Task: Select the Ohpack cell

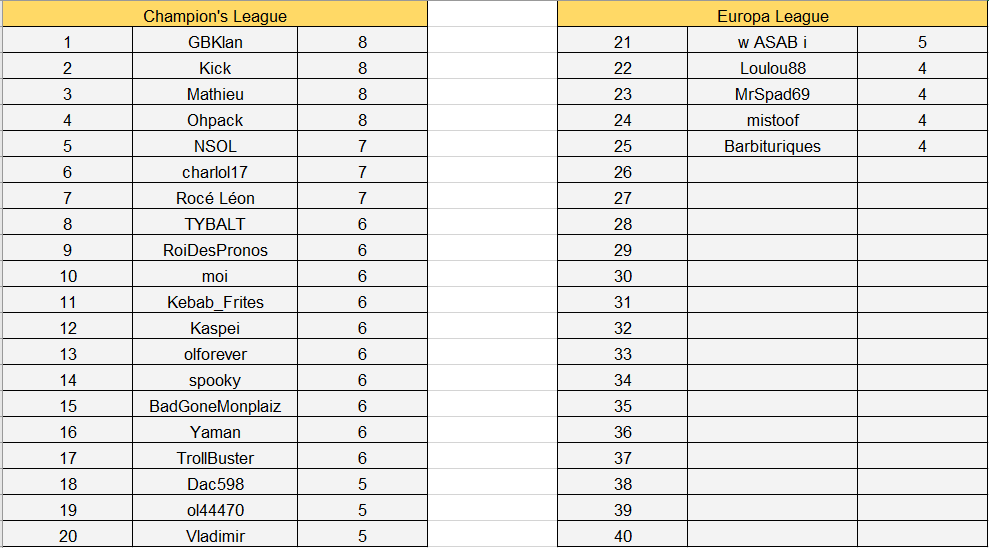Action: [215, 120]
